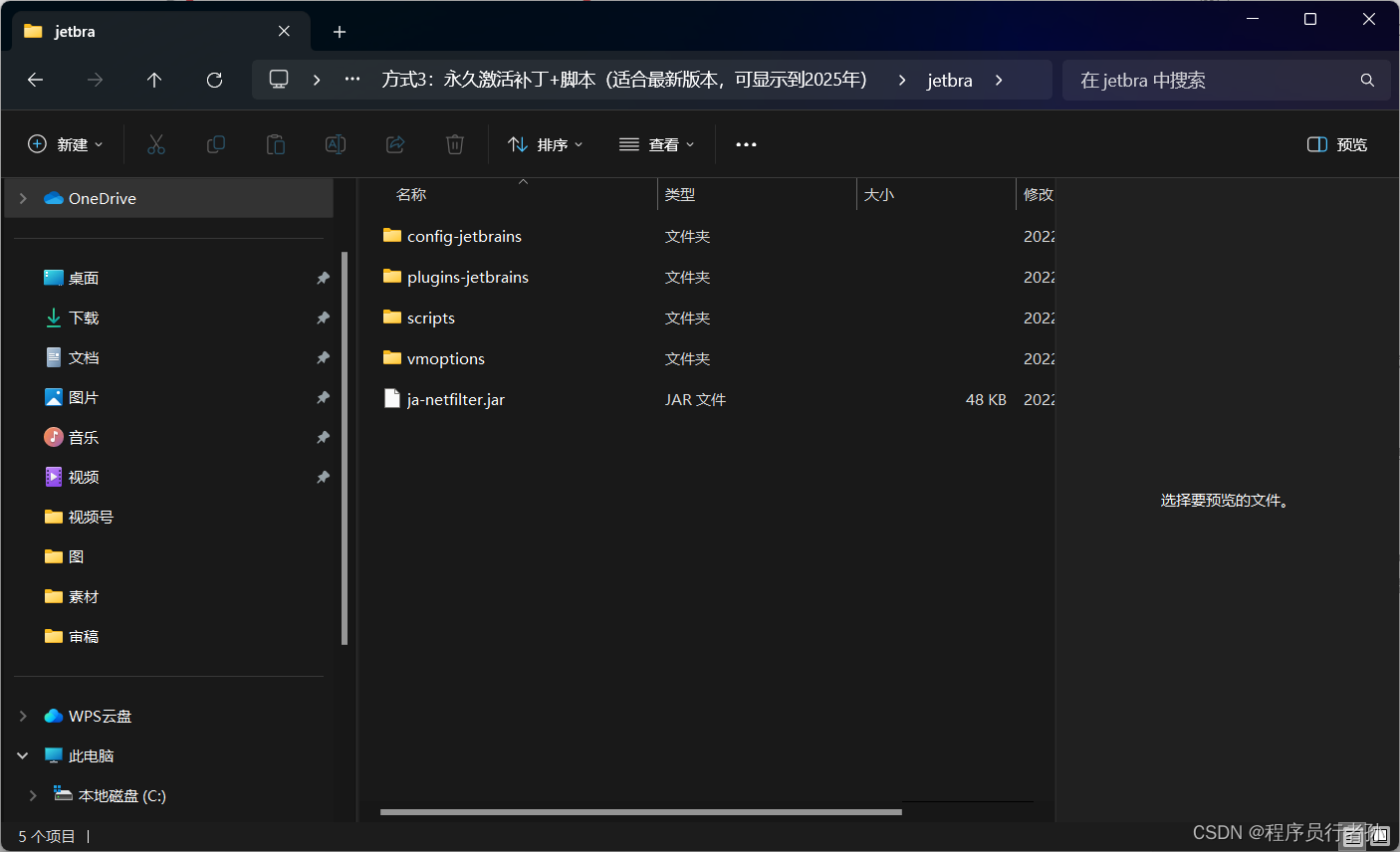Close the jetbra tab
Screen dimensions: 1400x852
click(x=284, y=31)
